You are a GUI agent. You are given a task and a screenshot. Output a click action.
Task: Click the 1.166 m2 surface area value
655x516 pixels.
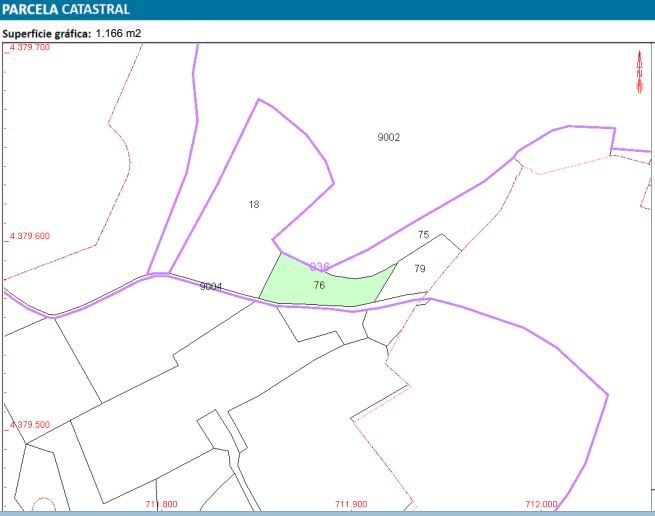click(x=121, y=33)
